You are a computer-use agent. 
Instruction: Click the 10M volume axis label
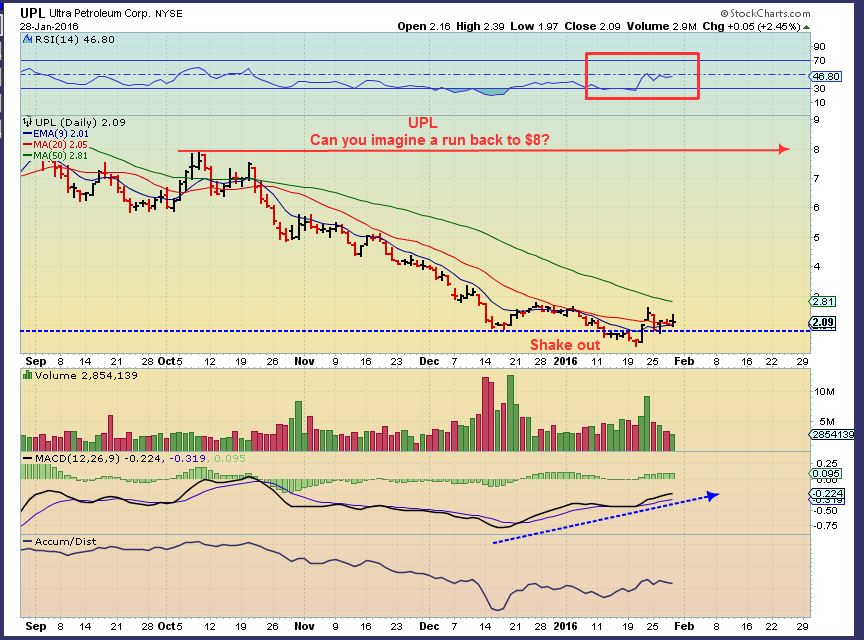tap(824, 391)
